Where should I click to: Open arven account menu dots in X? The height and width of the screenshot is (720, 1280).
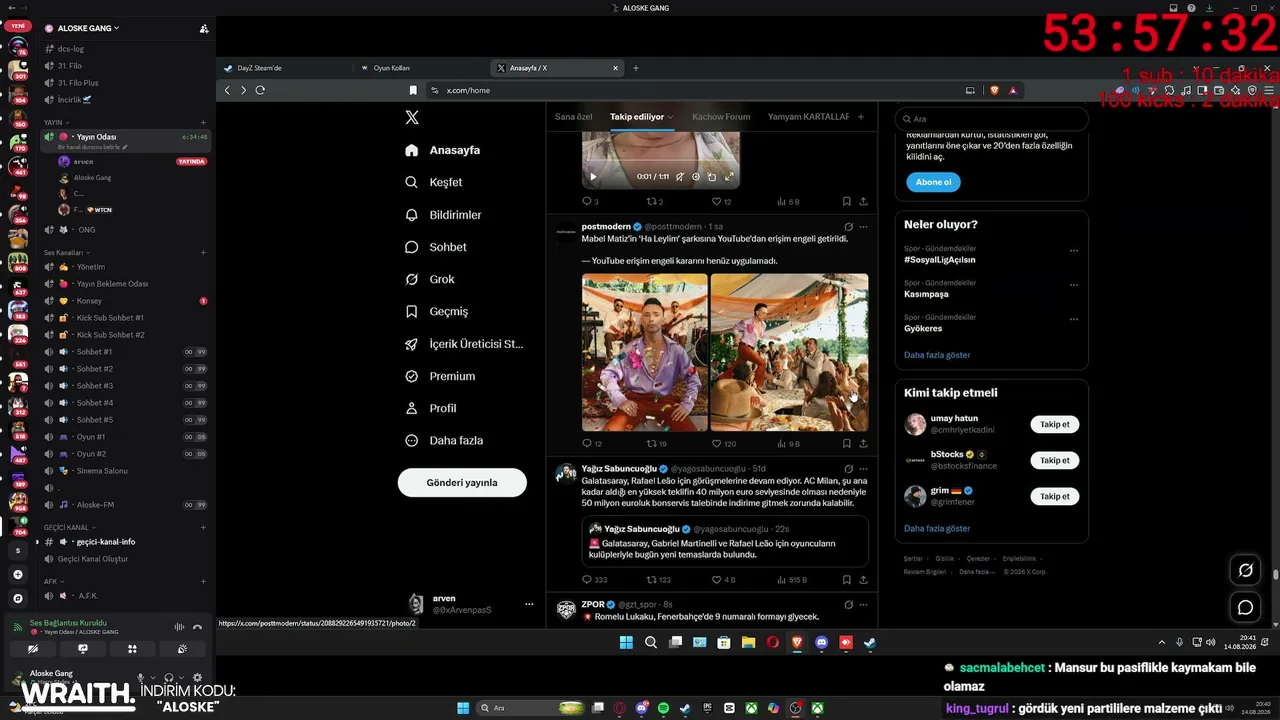[x=529, y=604]
